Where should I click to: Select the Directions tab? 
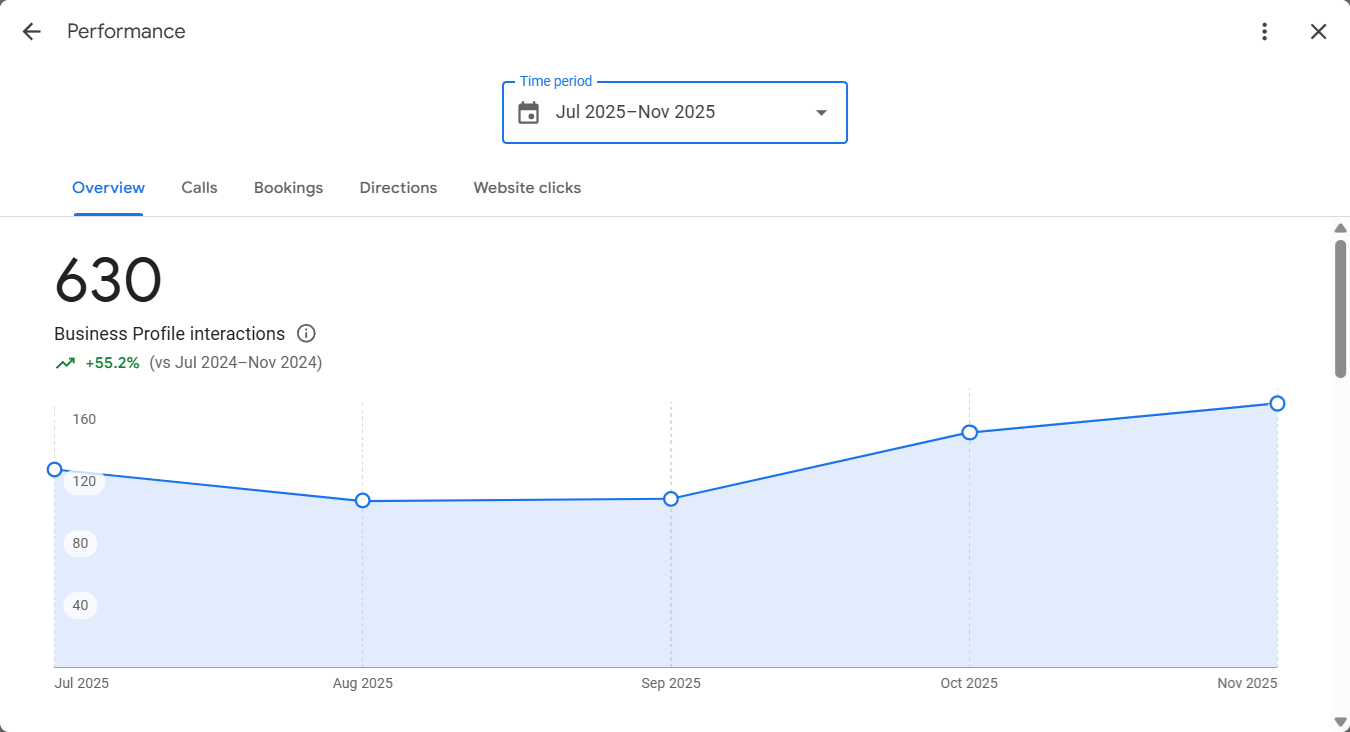click(398, 187)
